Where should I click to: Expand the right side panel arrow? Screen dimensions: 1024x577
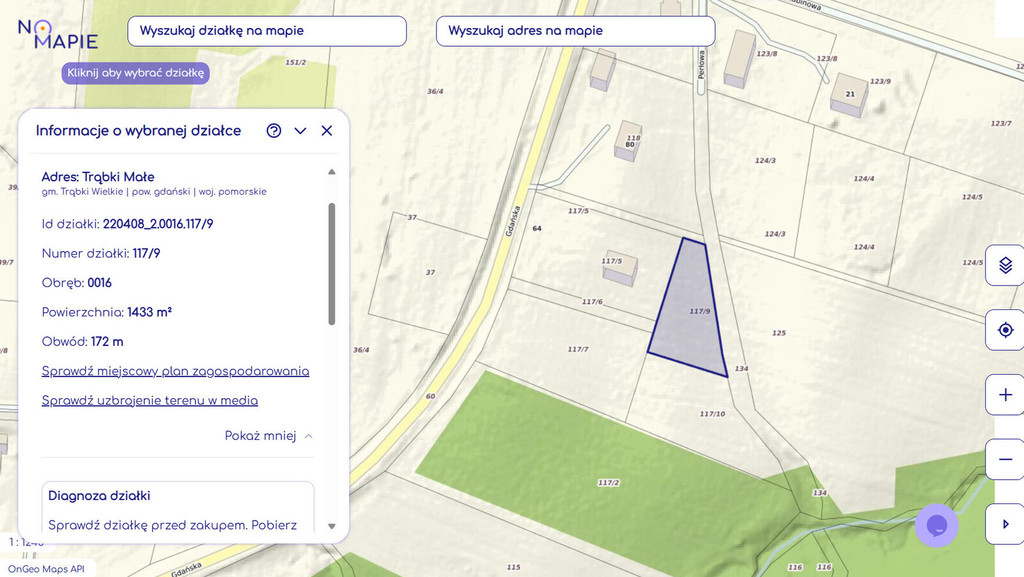pyautogui.click(x=1005, y=524)
